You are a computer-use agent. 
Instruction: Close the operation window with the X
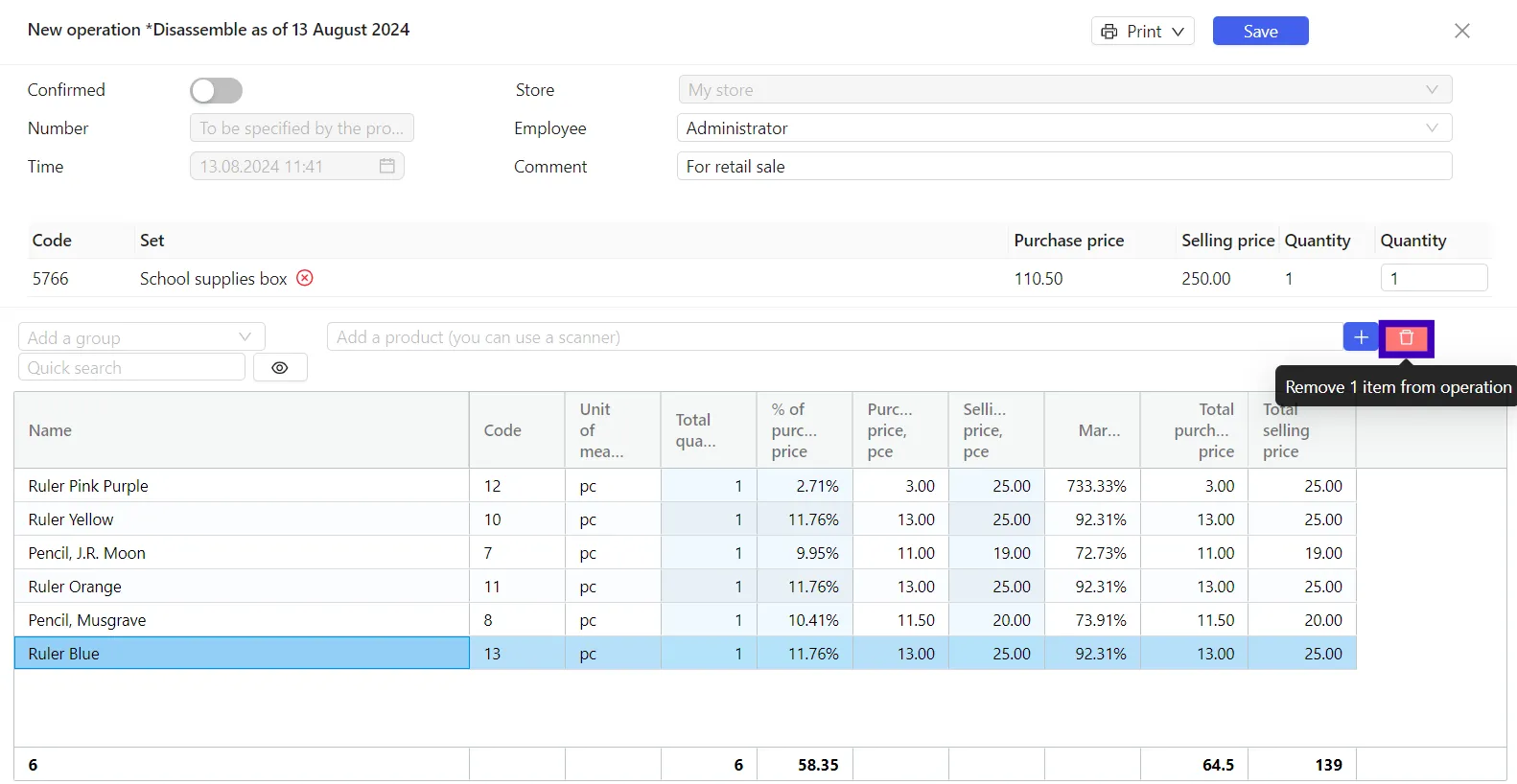point(1462,31)
